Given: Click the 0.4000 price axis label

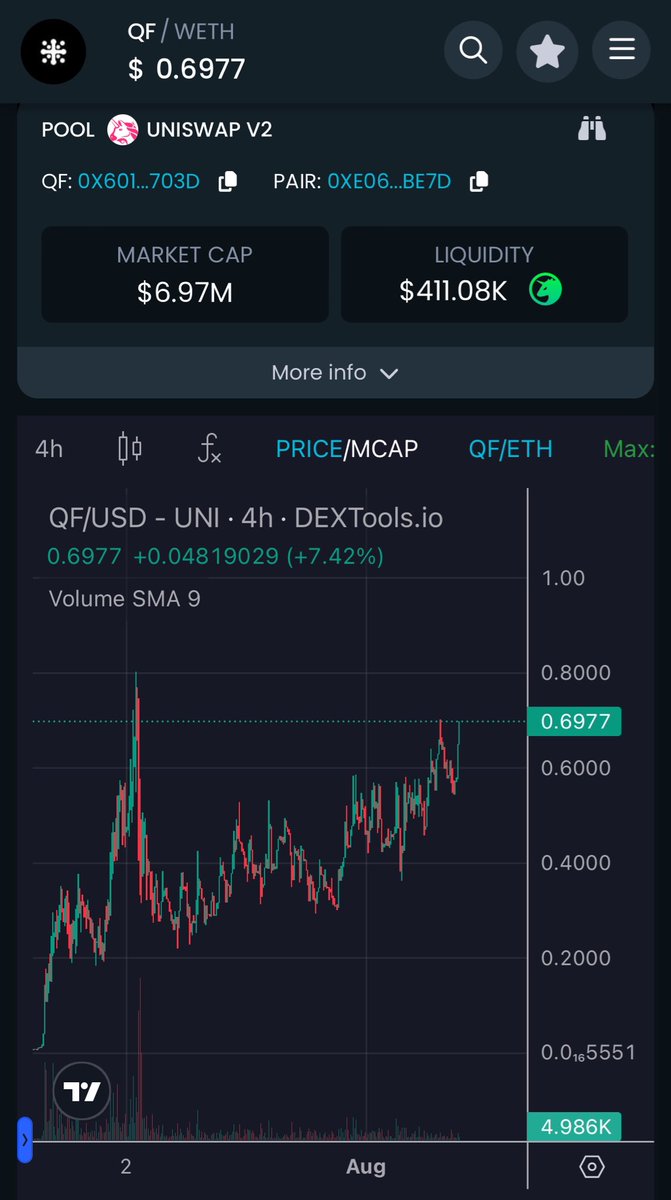Looking at the screenshot, I should (576, 863).
